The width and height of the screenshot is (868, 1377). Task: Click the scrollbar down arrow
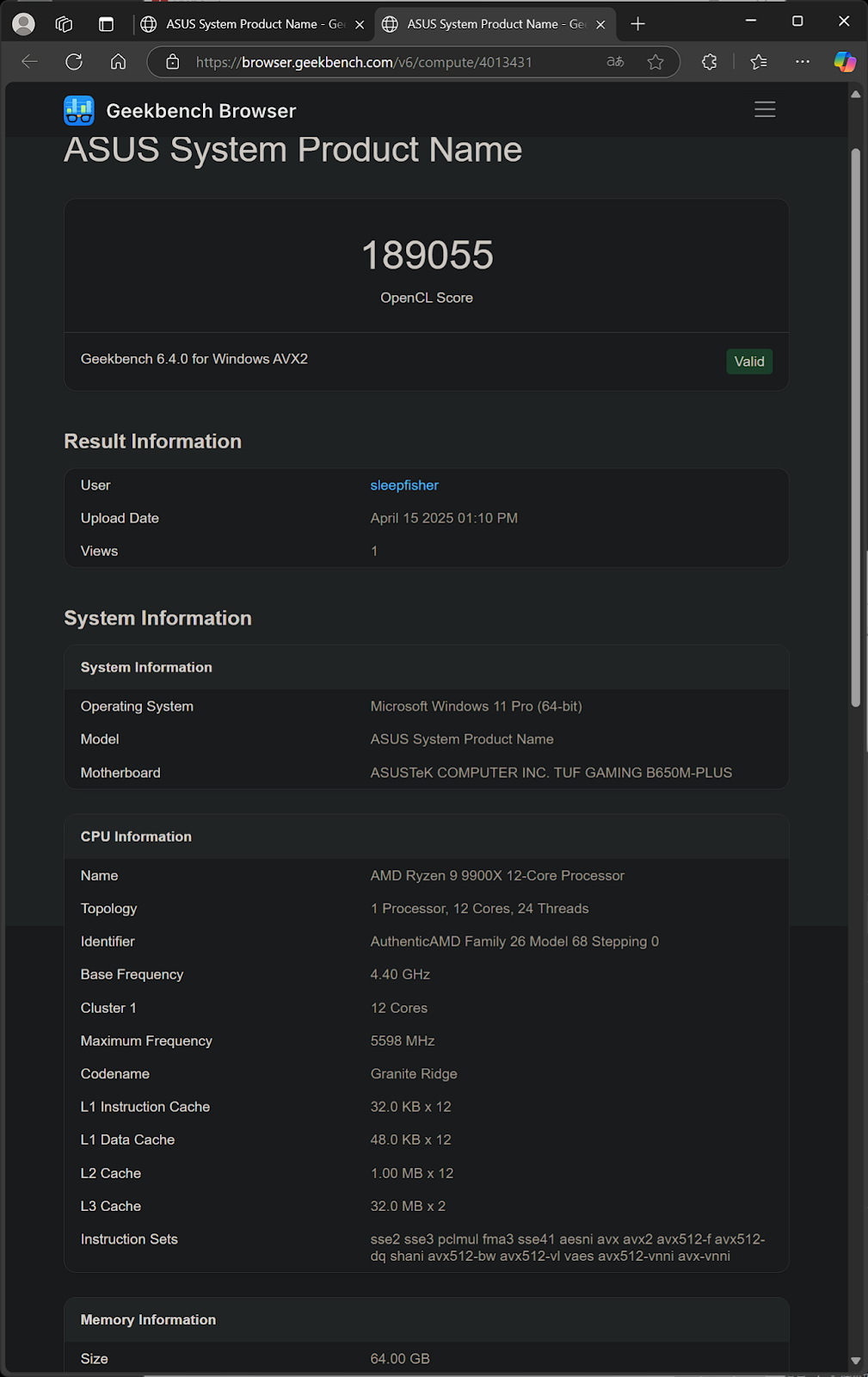[856, 1361]
